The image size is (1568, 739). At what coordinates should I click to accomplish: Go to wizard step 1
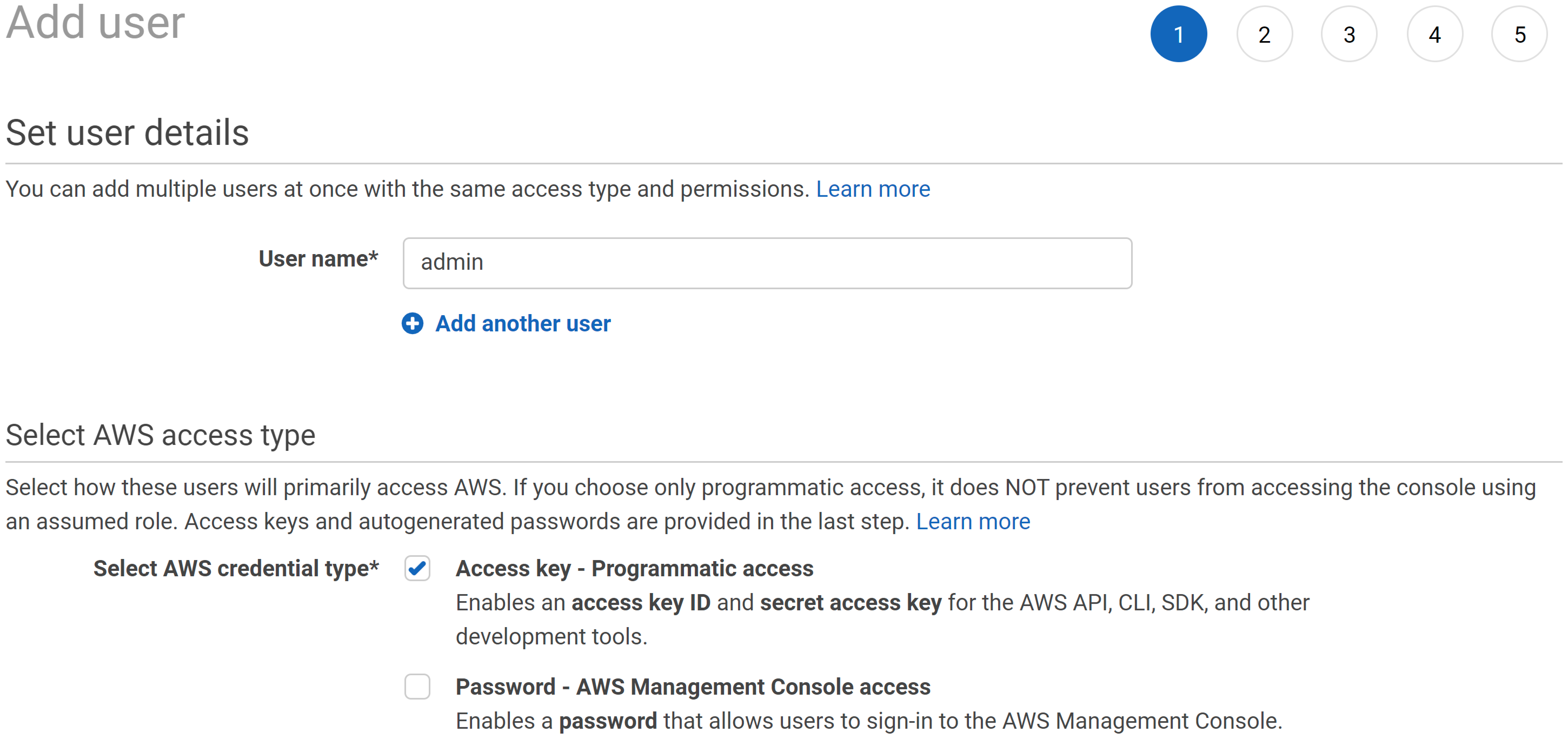(x=1178, y=34)
